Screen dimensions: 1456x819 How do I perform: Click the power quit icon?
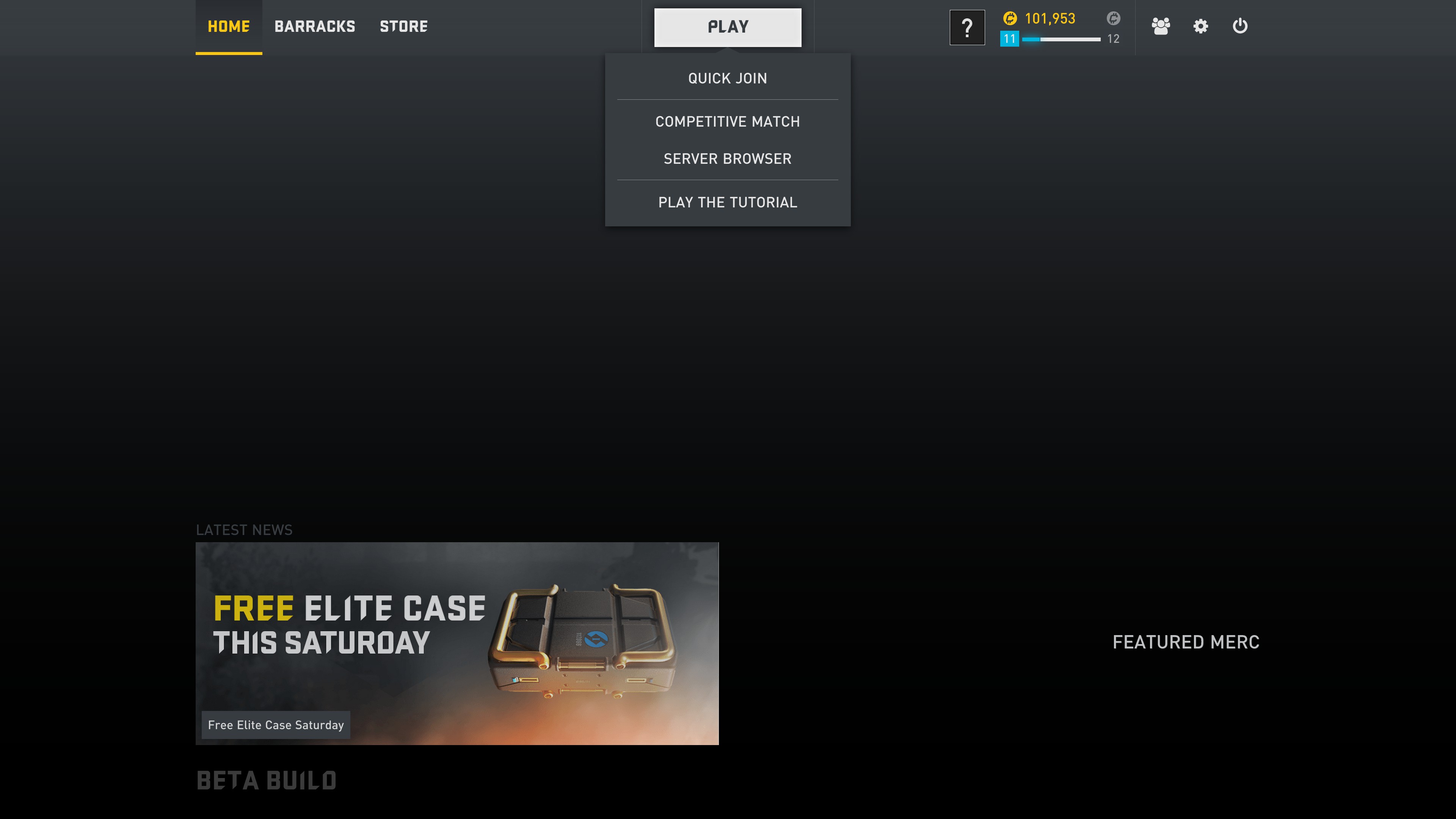point(1240,26)
